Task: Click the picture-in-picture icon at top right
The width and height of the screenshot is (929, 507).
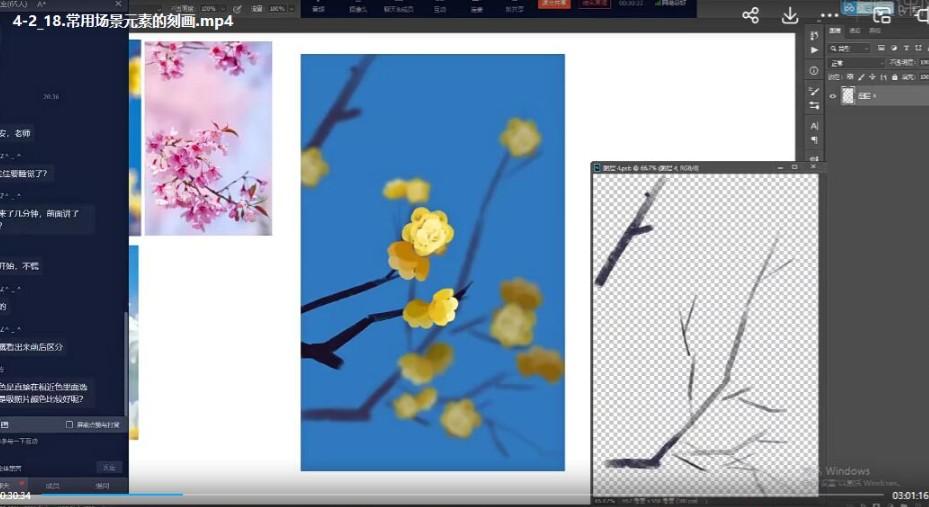Action: 882,15
